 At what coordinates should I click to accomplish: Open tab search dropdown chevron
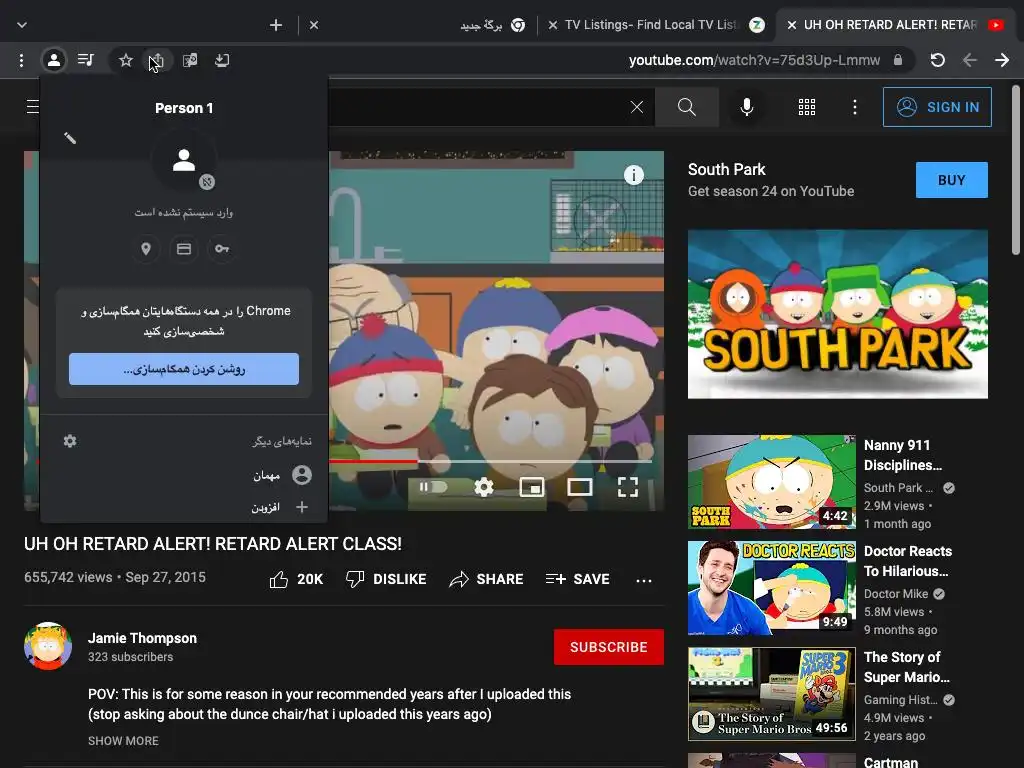click(x=22, y=25)
